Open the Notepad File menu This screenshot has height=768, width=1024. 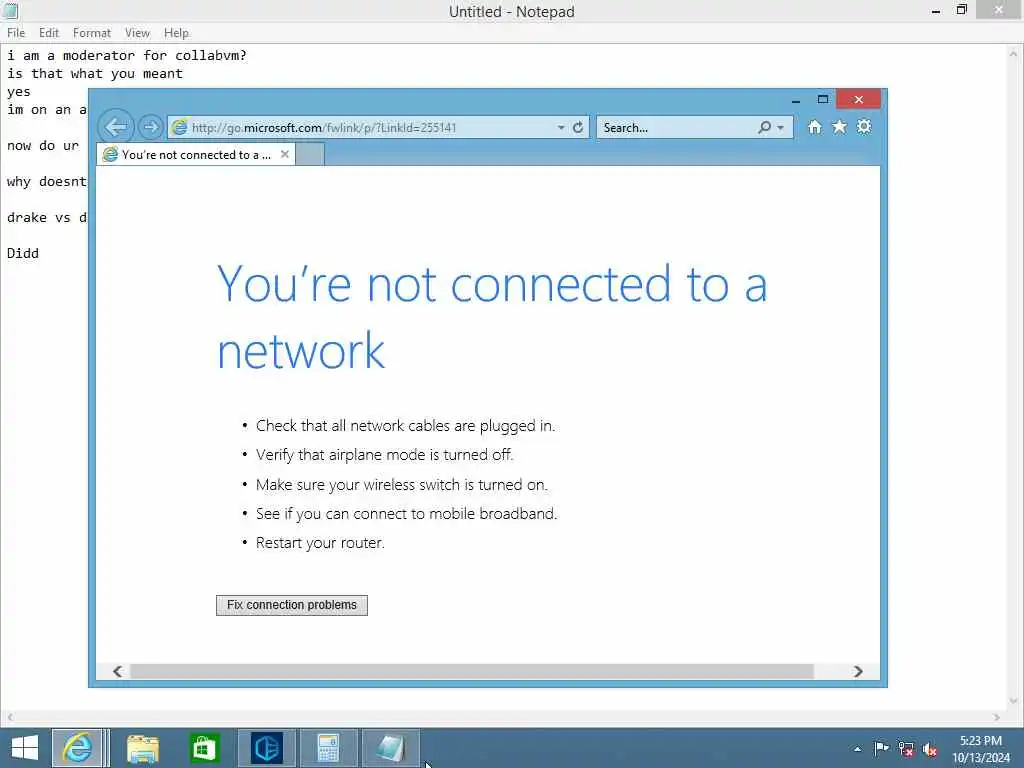point(16,33)
